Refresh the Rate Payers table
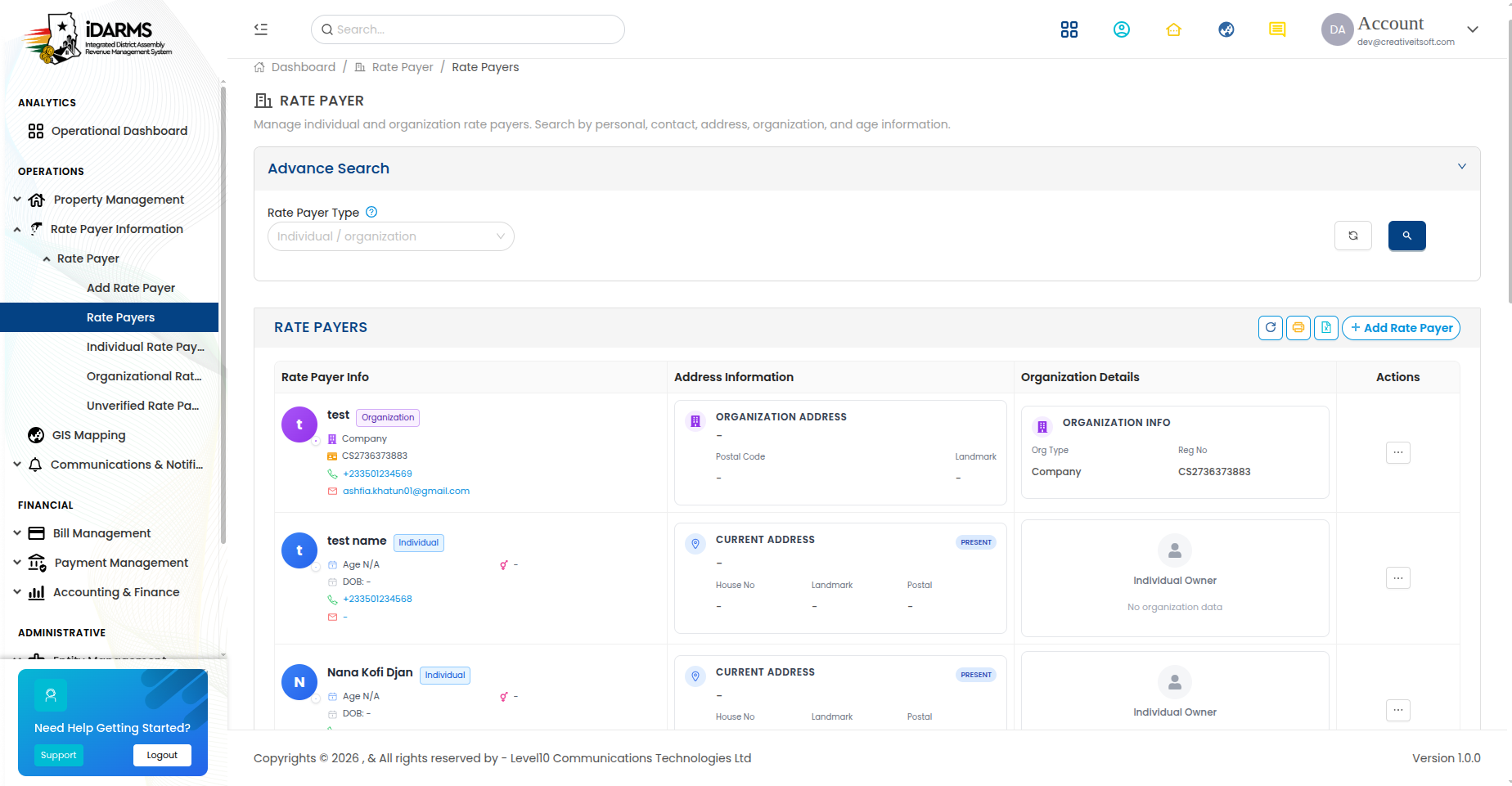The height and width of the screenshot is (786, 1512). (x=1271, y=328)
